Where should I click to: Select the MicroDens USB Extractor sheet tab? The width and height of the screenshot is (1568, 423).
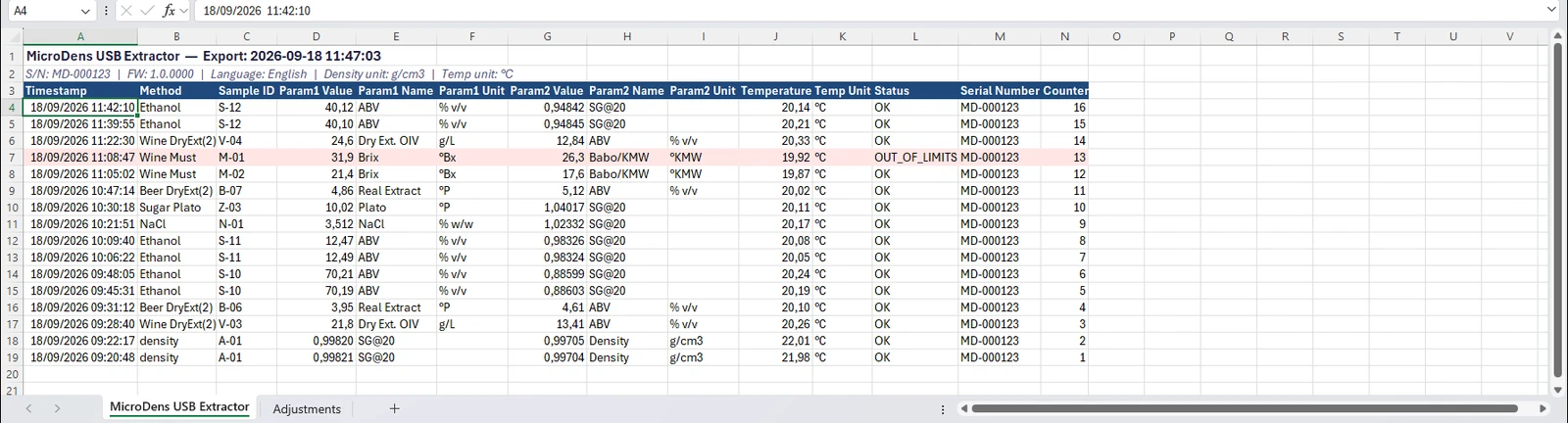(x=179, y=407)
